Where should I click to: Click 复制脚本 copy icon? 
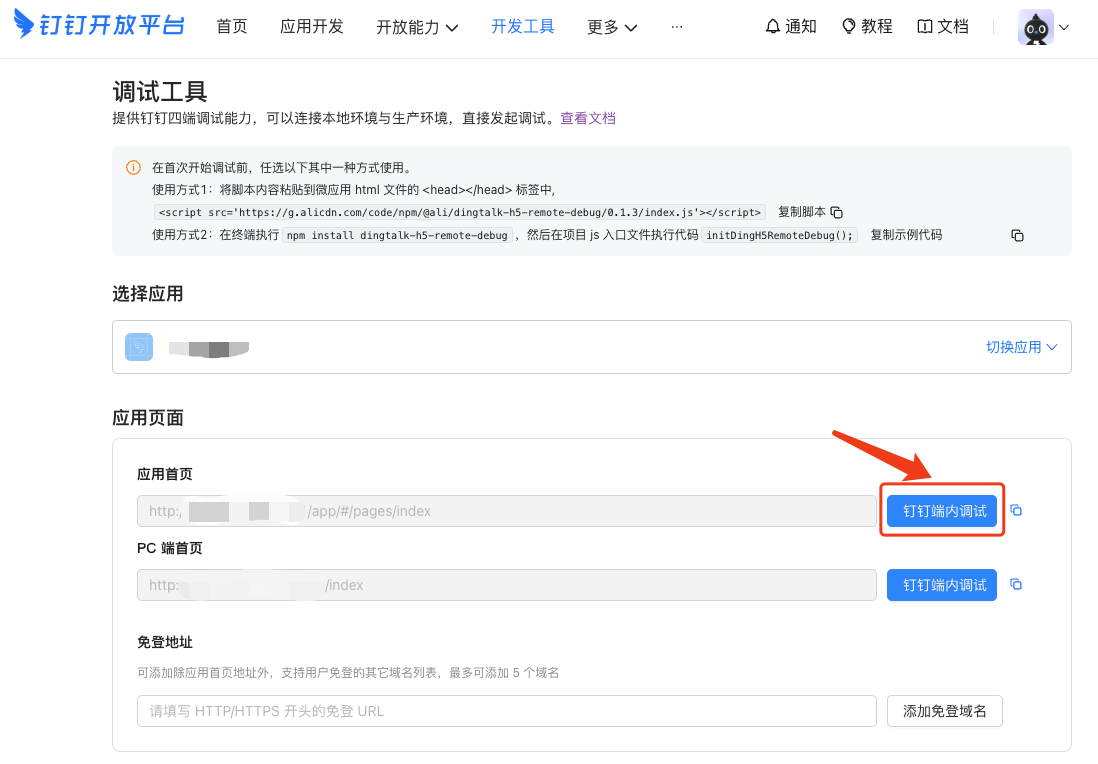pos(837,212)
